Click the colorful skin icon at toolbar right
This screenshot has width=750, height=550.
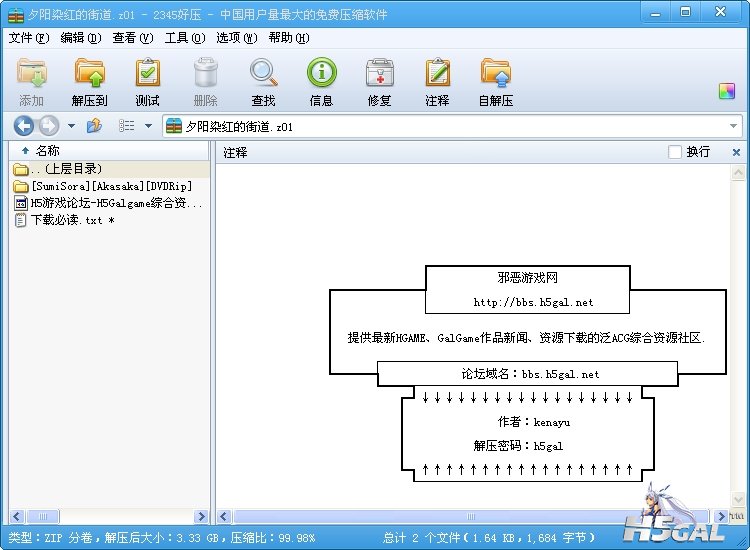[x=727, y=92]
